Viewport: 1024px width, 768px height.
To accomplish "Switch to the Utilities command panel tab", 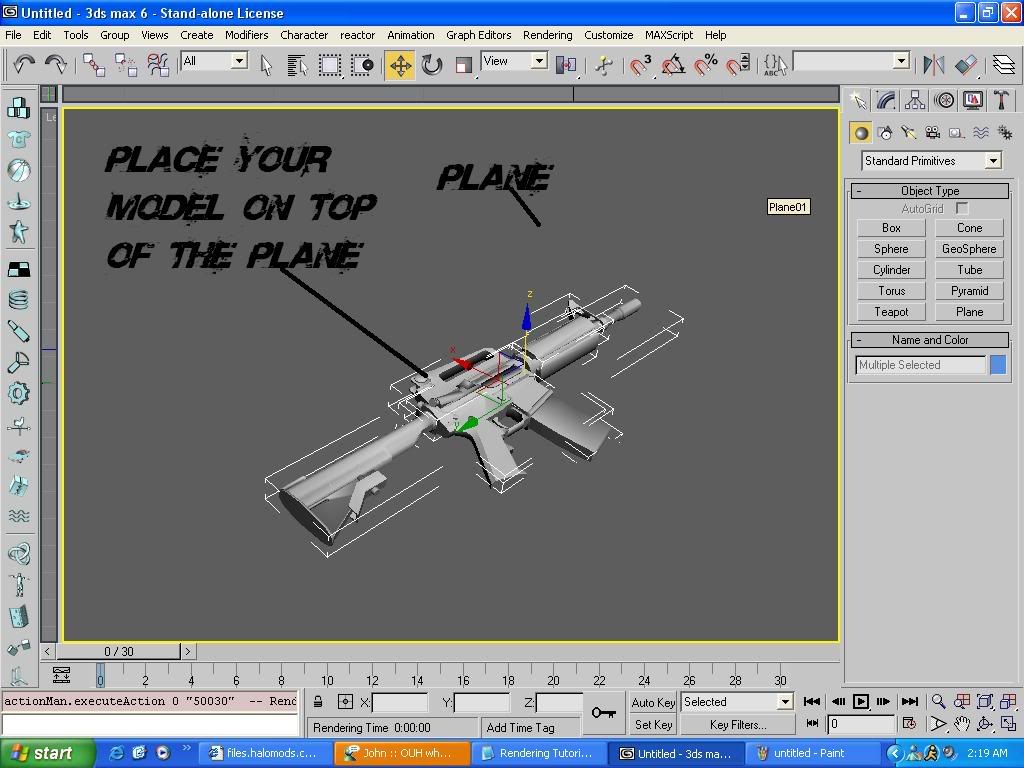I will click(x=1001, y=100).
